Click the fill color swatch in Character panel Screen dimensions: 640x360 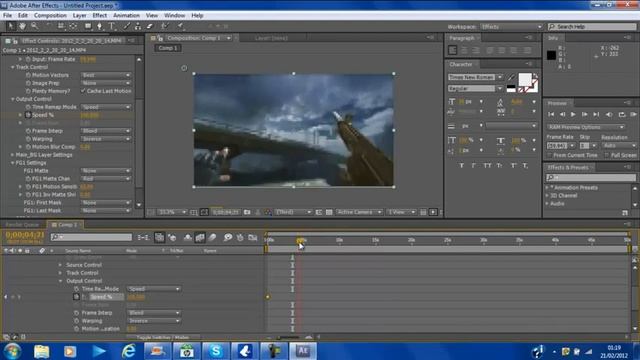click(x=525, y=79)
